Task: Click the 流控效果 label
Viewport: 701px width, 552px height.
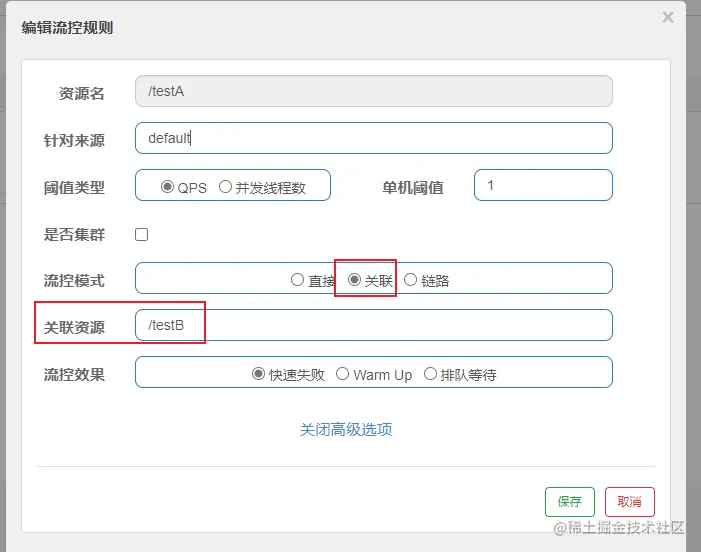Action: [x=74, y=374]
